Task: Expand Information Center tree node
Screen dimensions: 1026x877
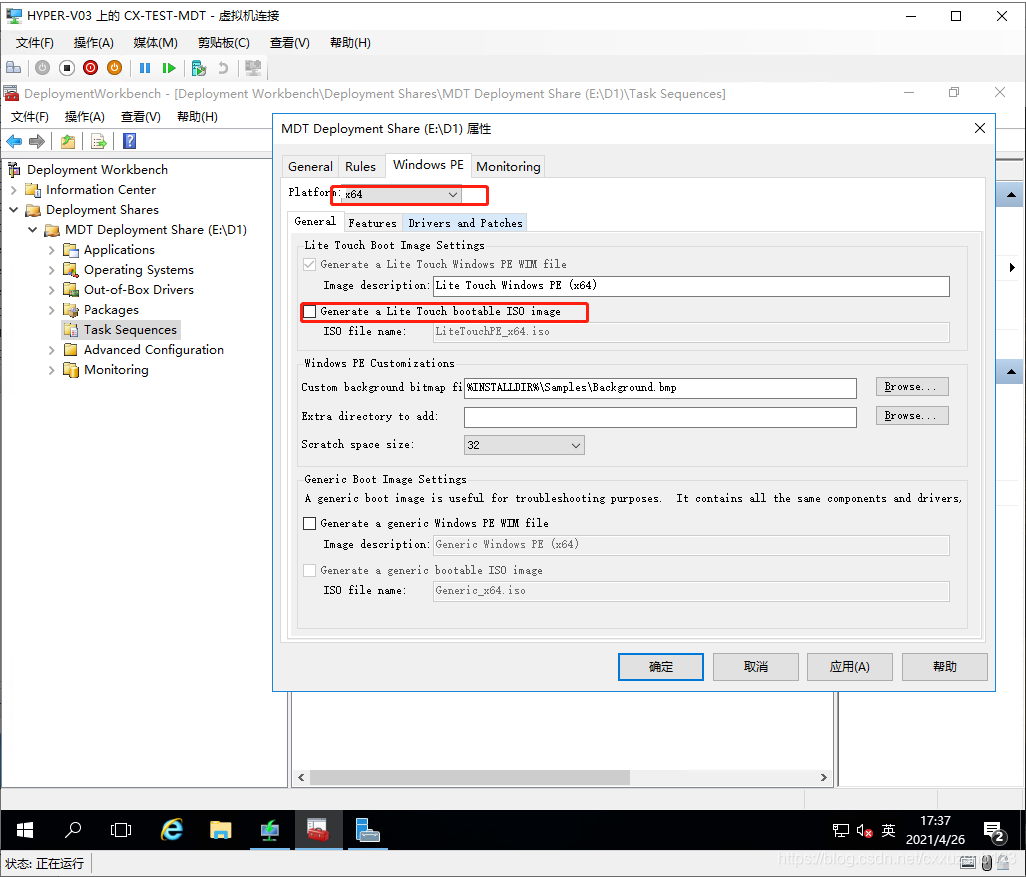Action: point(14,190)
